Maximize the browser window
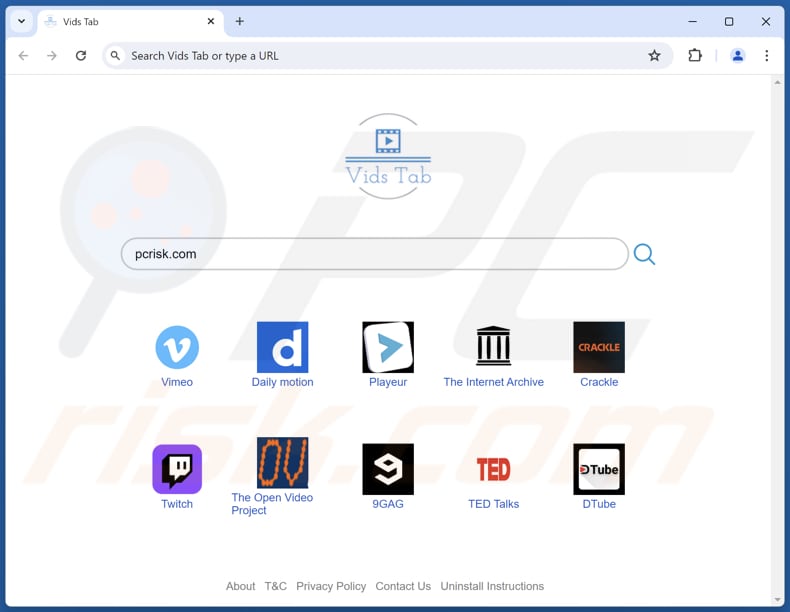 729,21
